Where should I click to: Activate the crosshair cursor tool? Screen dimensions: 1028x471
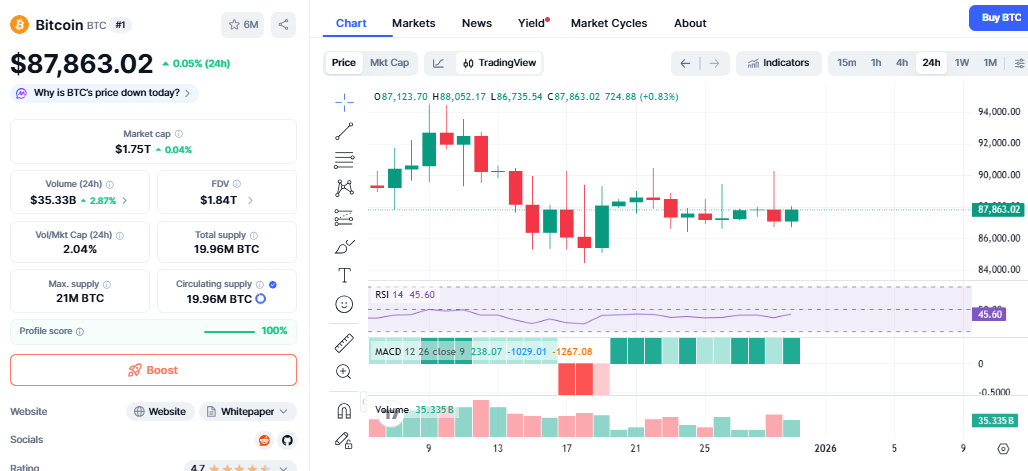(344, 101)
